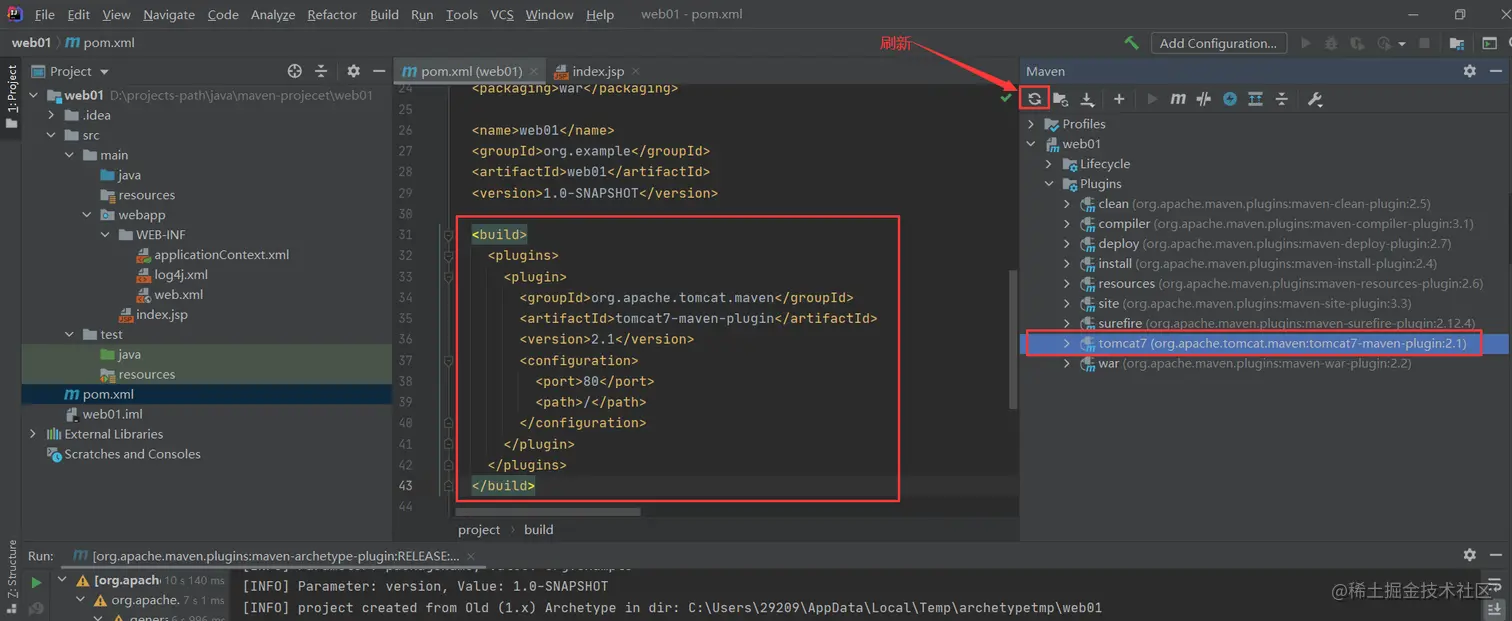This screenshot has height=621, width=1512.
Task: Collapse the webapp folder in Project tree
Action: point(87,215)
